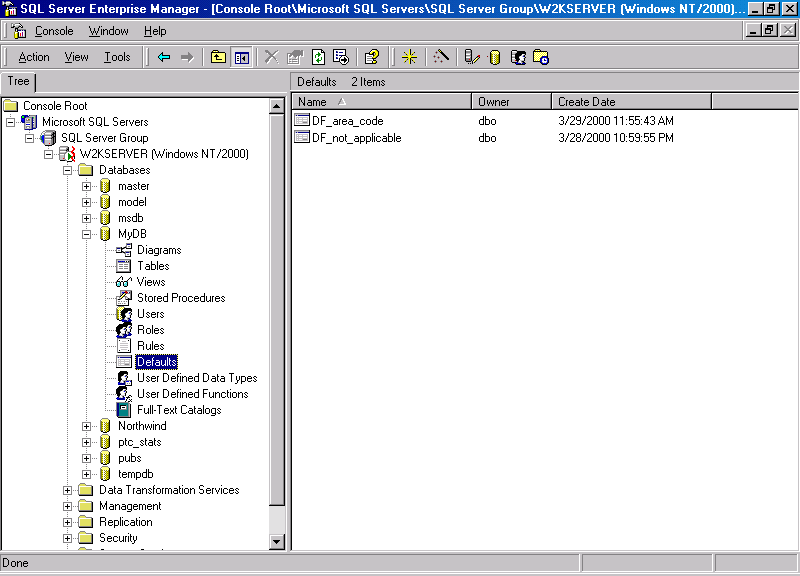Click the Up one level folder icon

point(218,57)
